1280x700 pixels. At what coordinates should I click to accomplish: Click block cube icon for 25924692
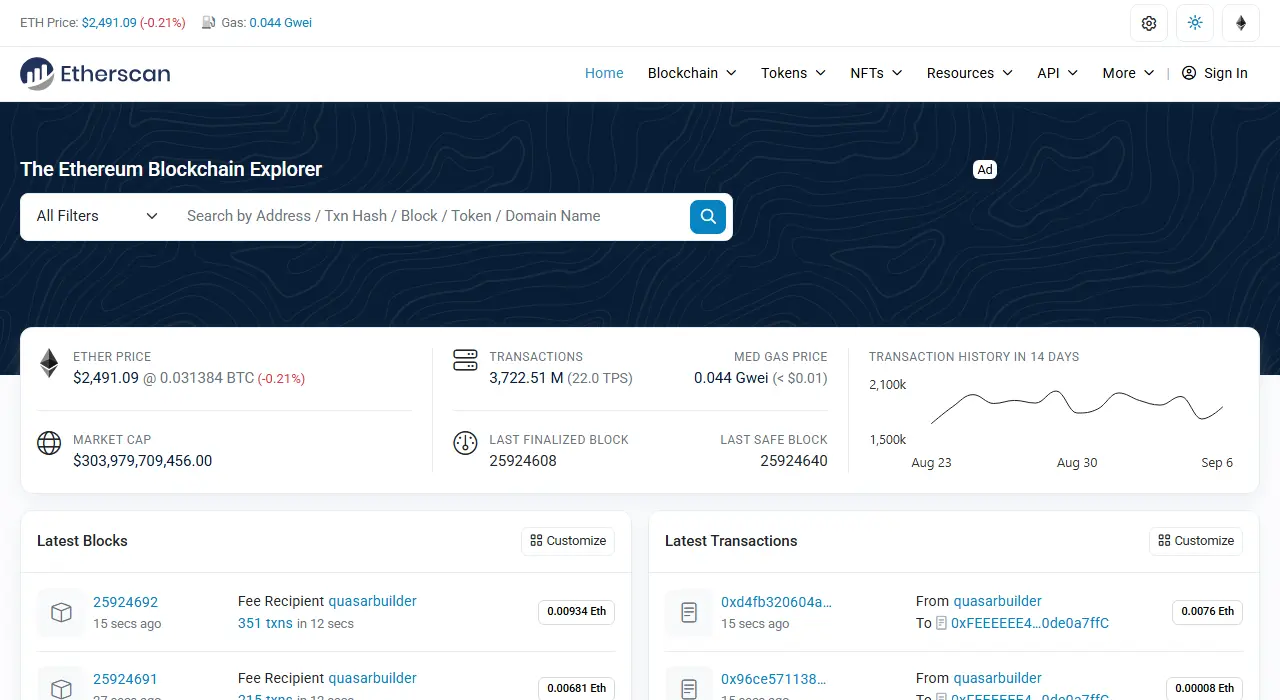coord(61,613)
